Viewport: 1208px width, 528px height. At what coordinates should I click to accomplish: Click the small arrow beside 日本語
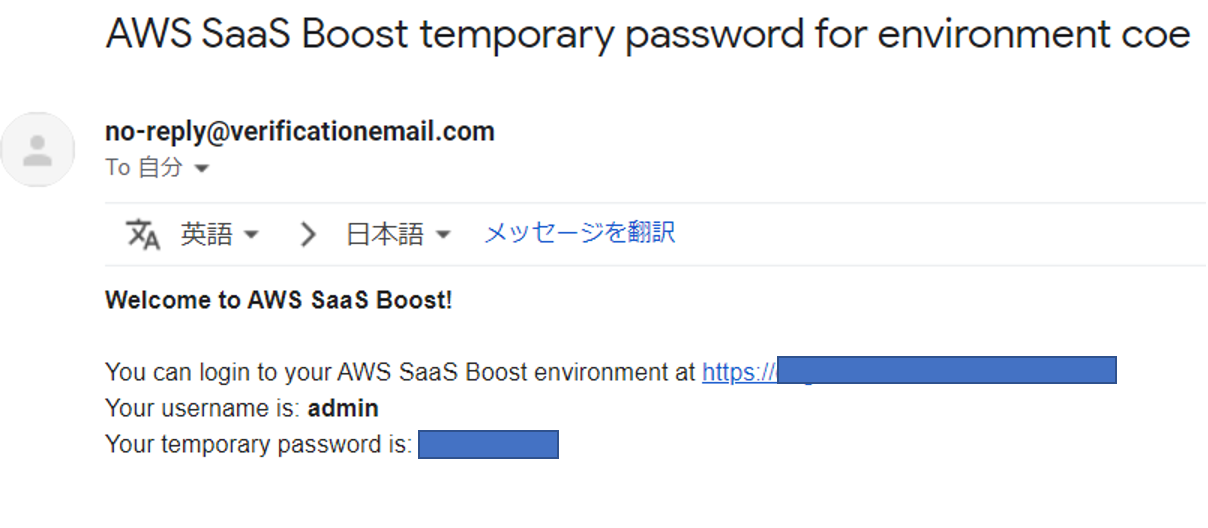(x=441, y=235)
